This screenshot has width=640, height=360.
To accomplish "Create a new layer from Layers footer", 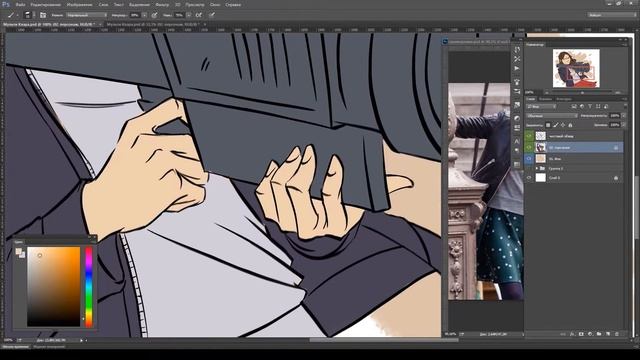I will (608, 334).
